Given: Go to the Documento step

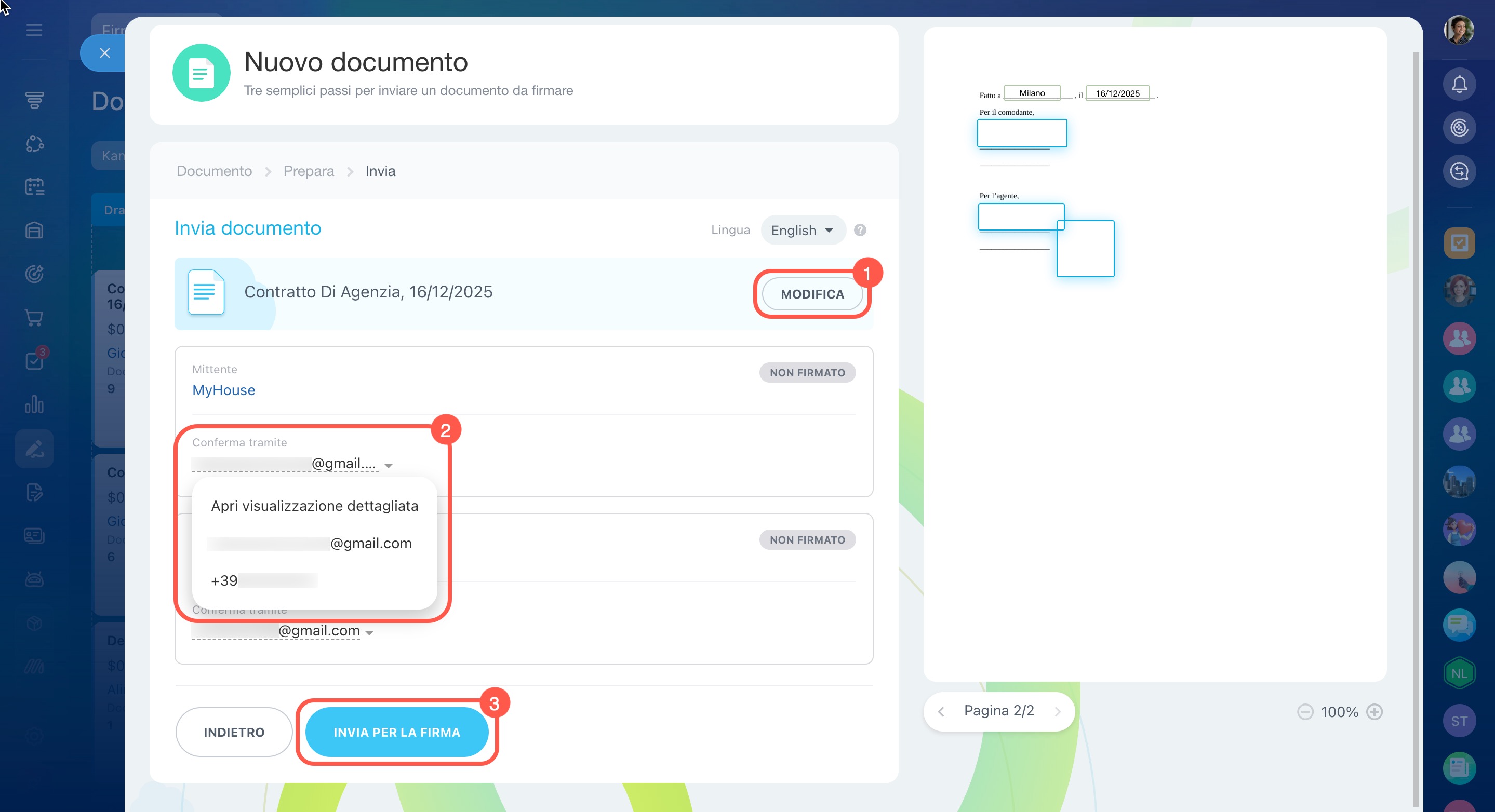Looking at the screenshot, I should pos(214,171).
